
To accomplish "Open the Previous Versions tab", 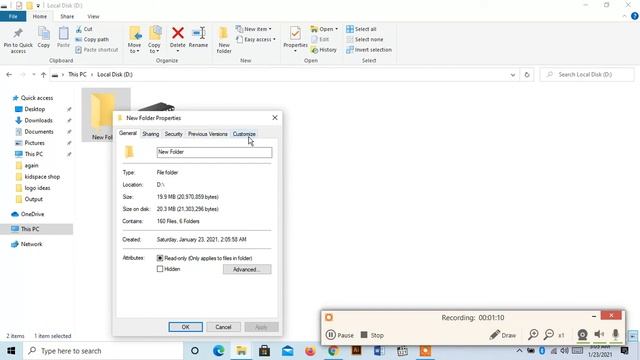I will pyautogui.click(x=208, y=134).
